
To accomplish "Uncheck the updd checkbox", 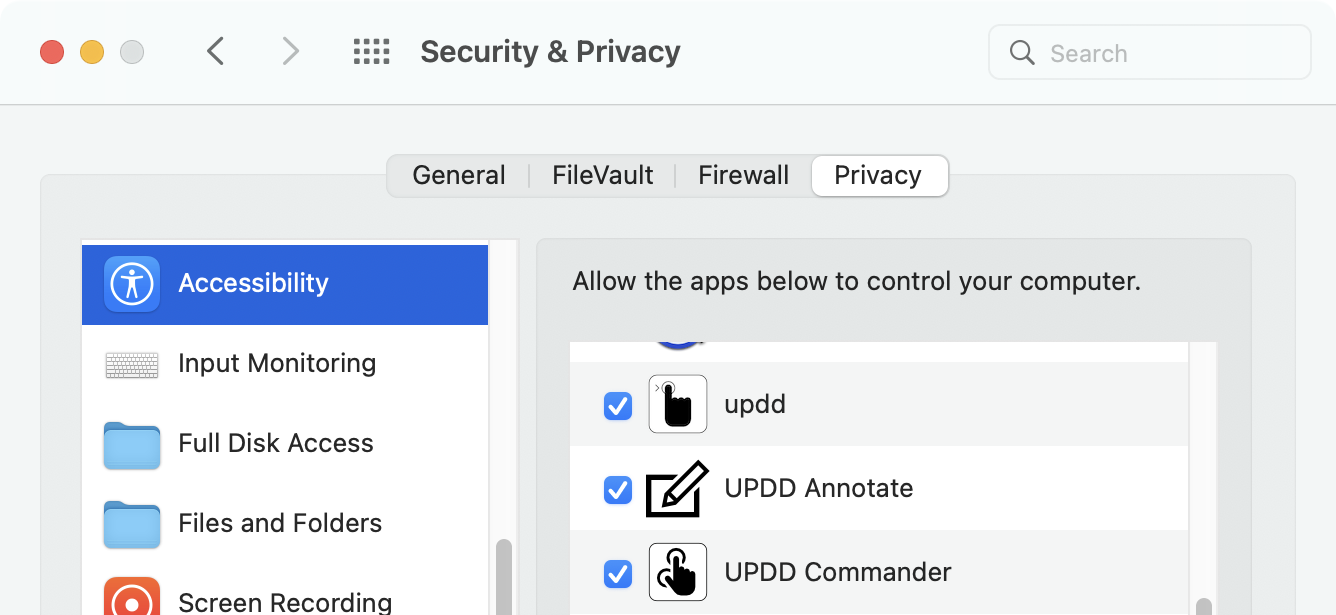I will coord(618,406).
